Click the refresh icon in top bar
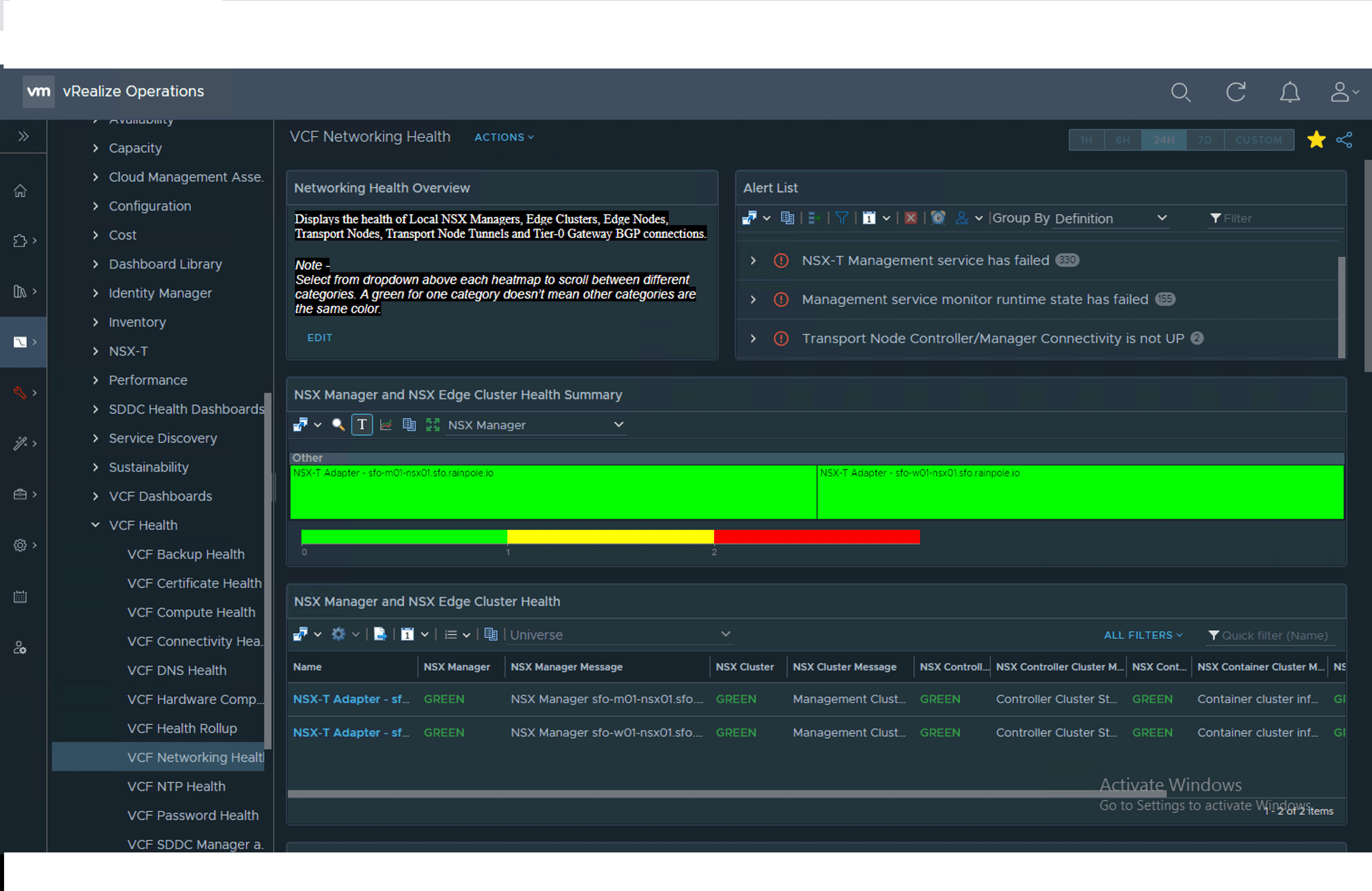This screenshot has height=891, width=1372. click(x=1235, y=92)
